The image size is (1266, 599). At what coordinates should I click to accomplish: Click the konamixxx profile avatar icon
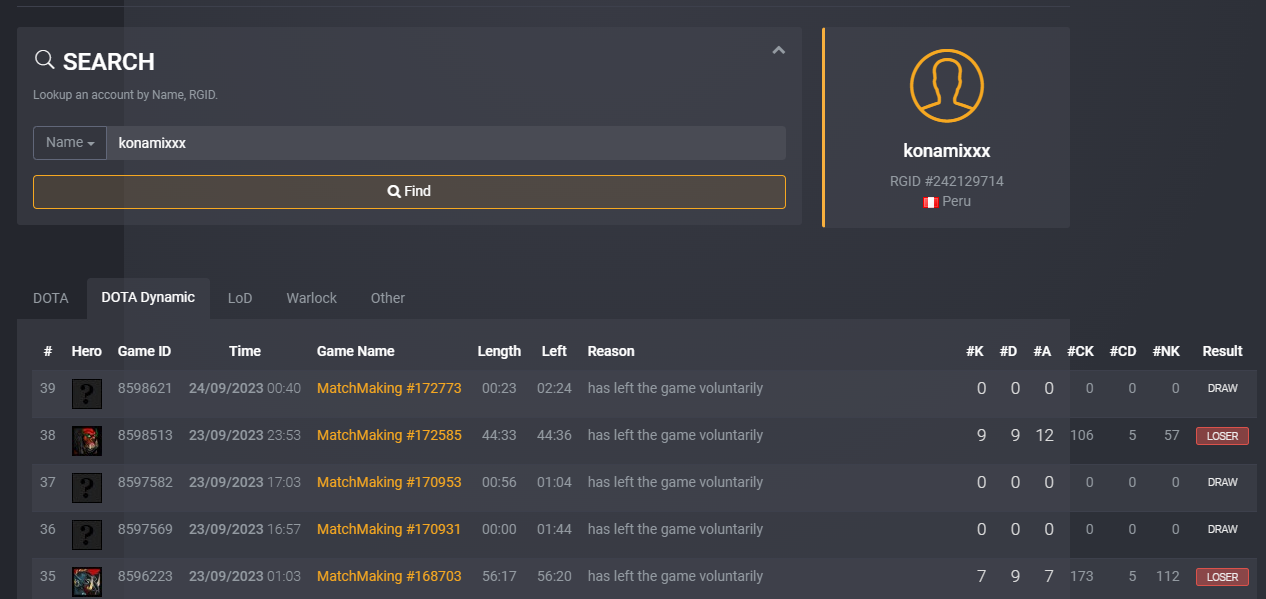[947, 86]
